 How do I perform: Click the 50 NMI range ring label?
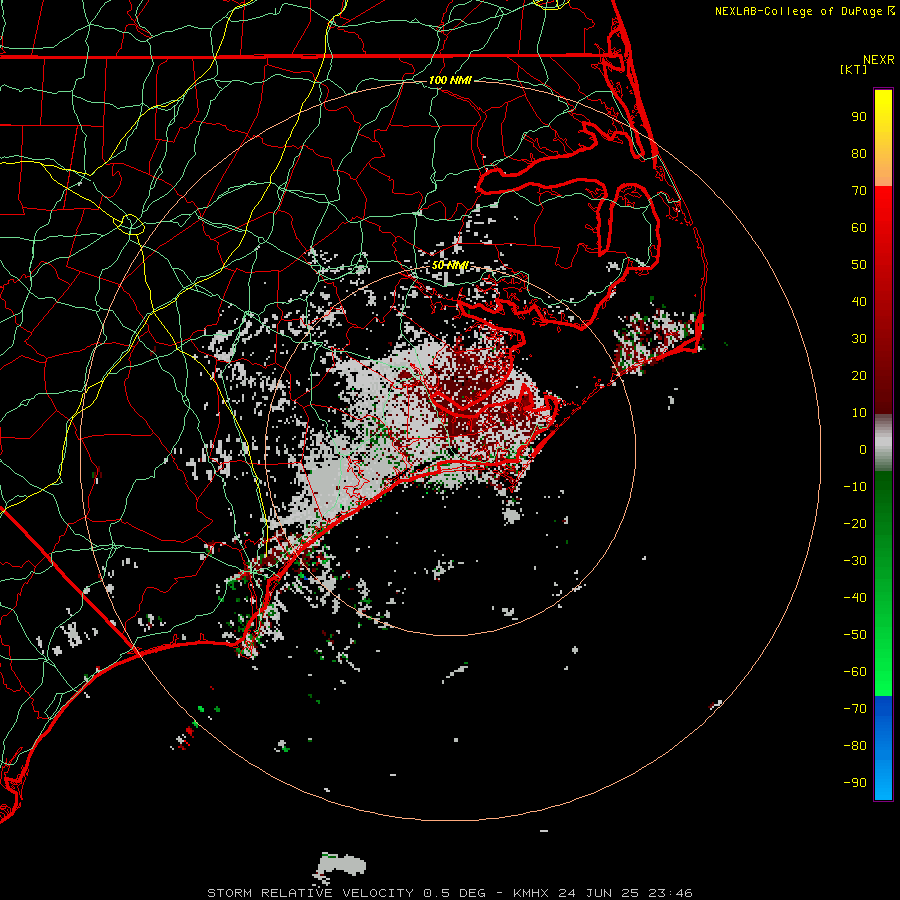tap(450, 265)
